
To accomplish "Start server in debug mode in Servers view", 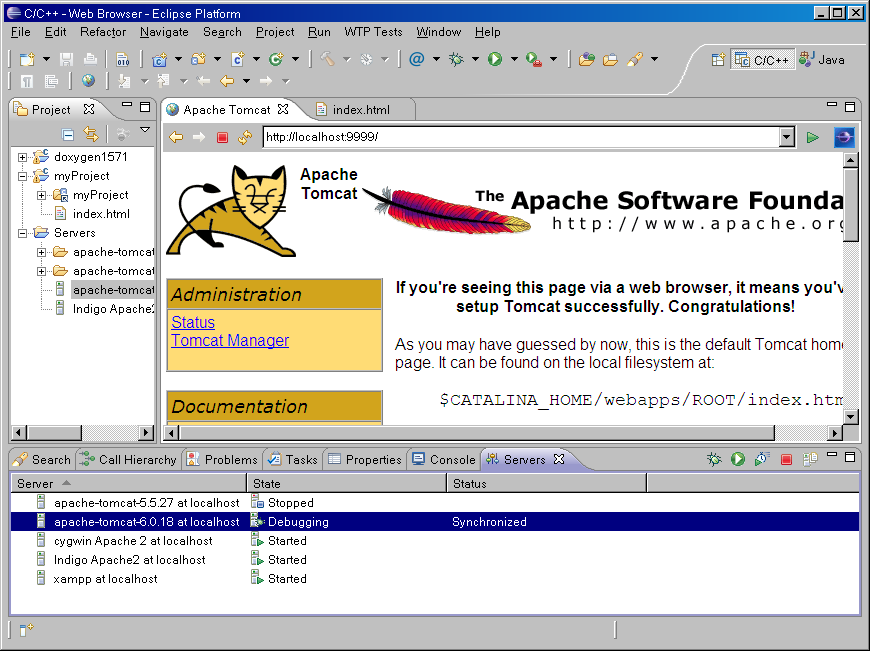I will tap(714, 460).
